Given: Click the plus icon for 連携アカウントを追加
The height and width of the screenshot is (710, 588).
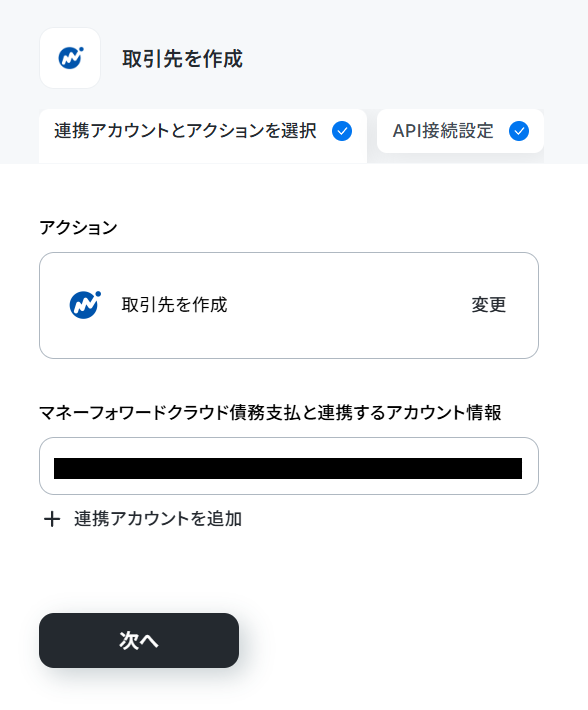Looking at the screenshot, I should [x=52, y=519].
